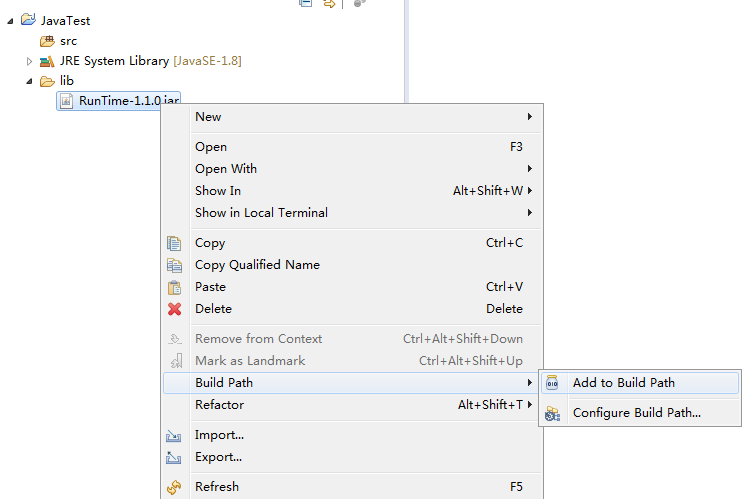Click the Copy icon in context menu

click(x=174, y=243)
